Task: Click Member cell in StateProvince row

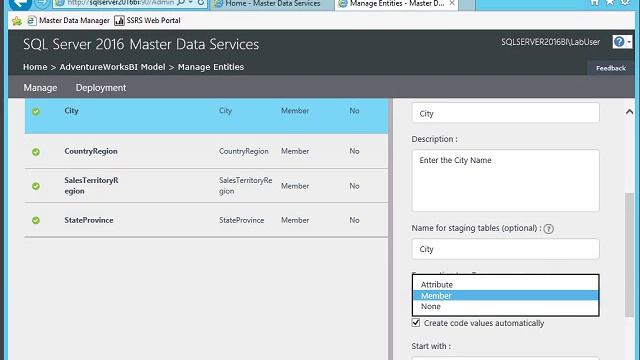Action: click(x=295, y=220)
